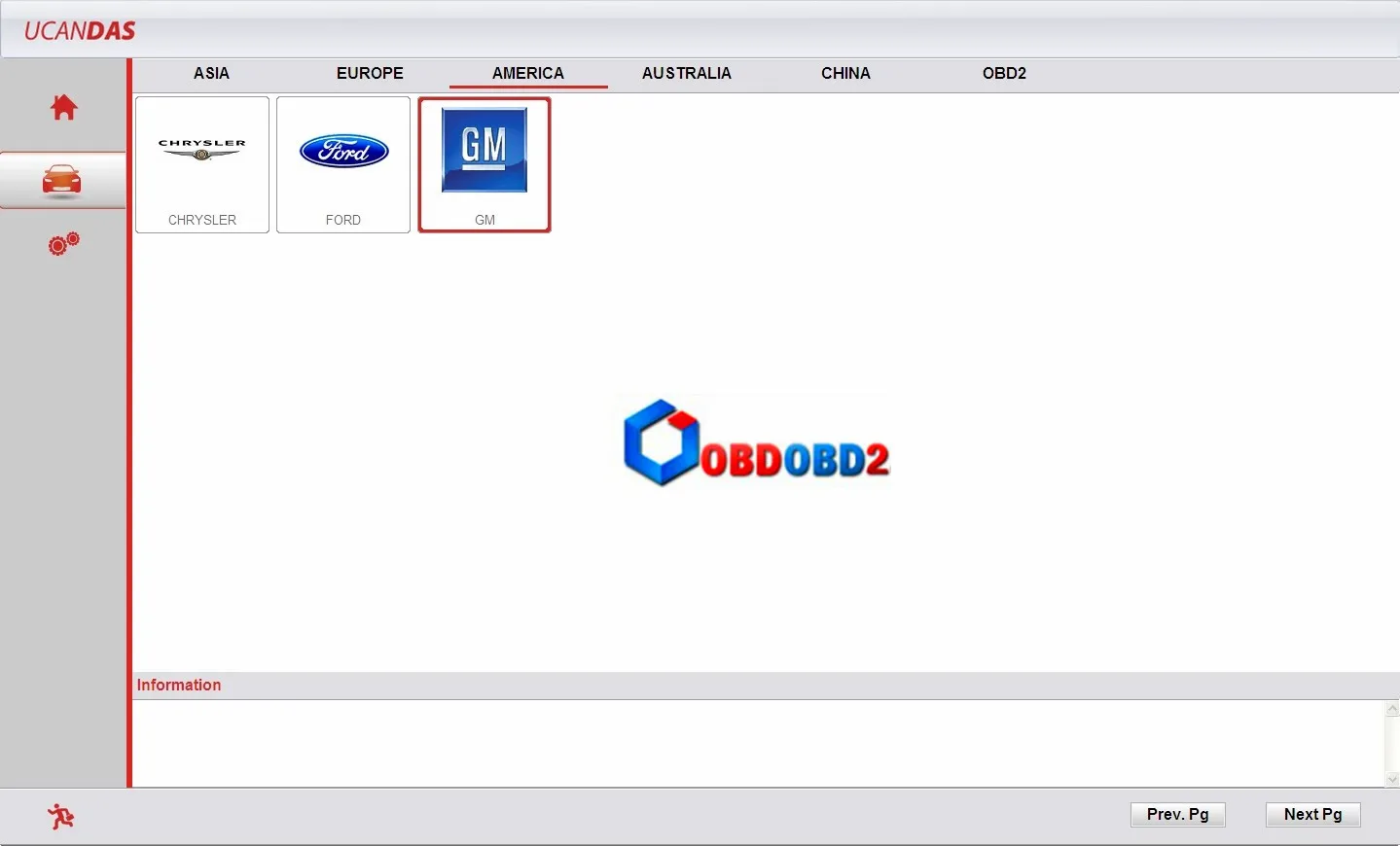Switch to the ASIA tab
The width and height of the screenshot is (1400, 846).
click(x=211, y=73)
